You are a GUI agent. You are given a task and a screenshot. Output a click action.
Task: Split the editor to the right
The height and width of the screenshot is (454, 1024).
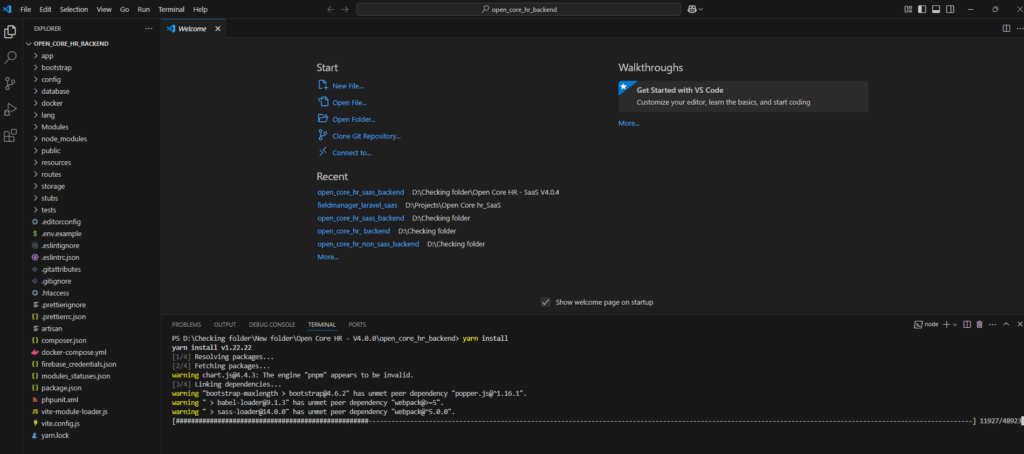tap(1006, 28)
